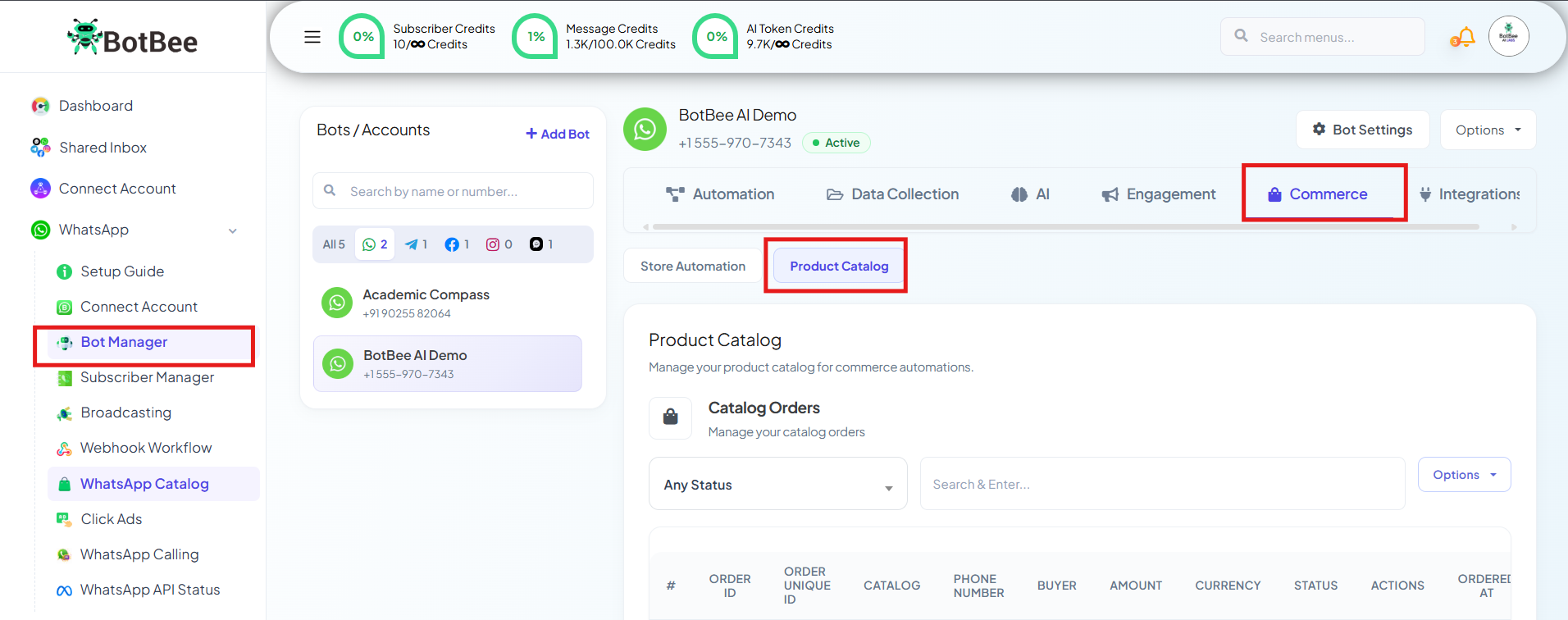The image size is (1568, 620).
Task: Show All 5 bots filter
Action: (x=334, y=244)
